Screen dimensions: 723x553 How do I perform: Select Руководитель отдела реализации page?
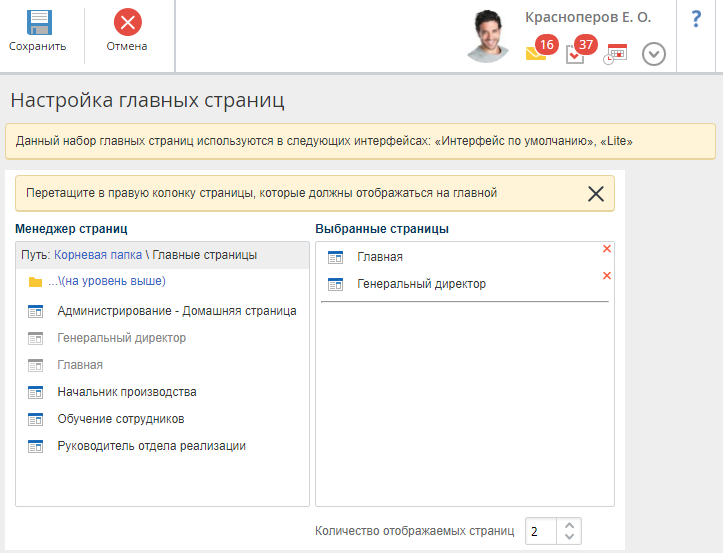pyautogui.click(x=151, y=446)
